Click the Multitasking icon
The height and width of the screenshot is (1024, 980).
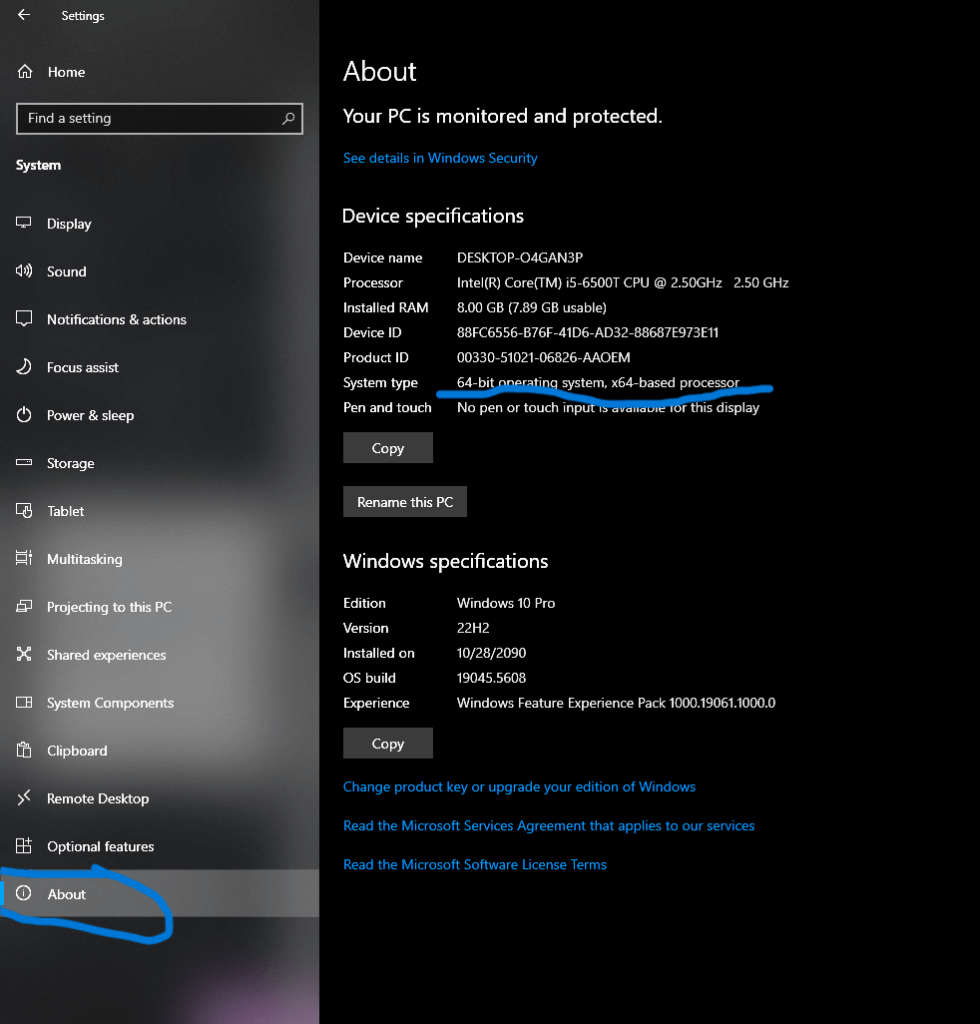coord(24,558)
